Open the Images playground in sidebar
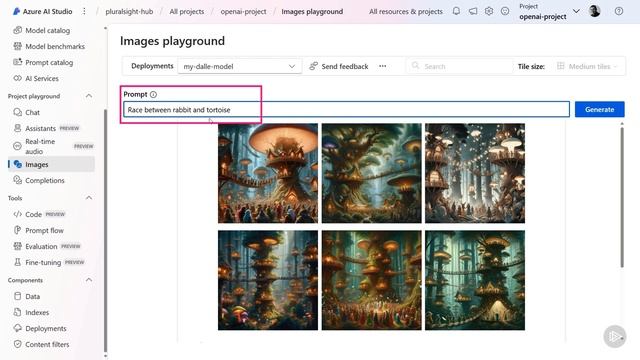The width and height of the screenshot is (640, 360). tap(51, 164)
